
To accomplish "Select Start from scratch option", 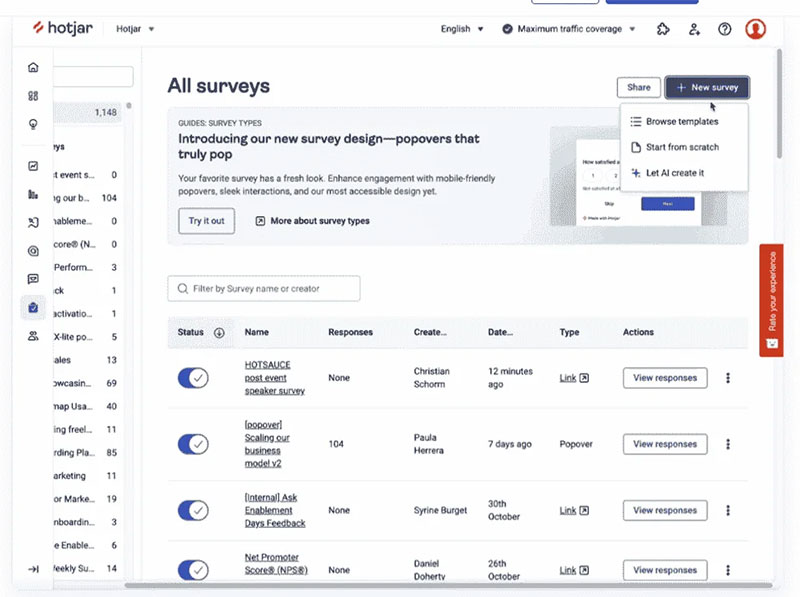I will tap(675, 147).
